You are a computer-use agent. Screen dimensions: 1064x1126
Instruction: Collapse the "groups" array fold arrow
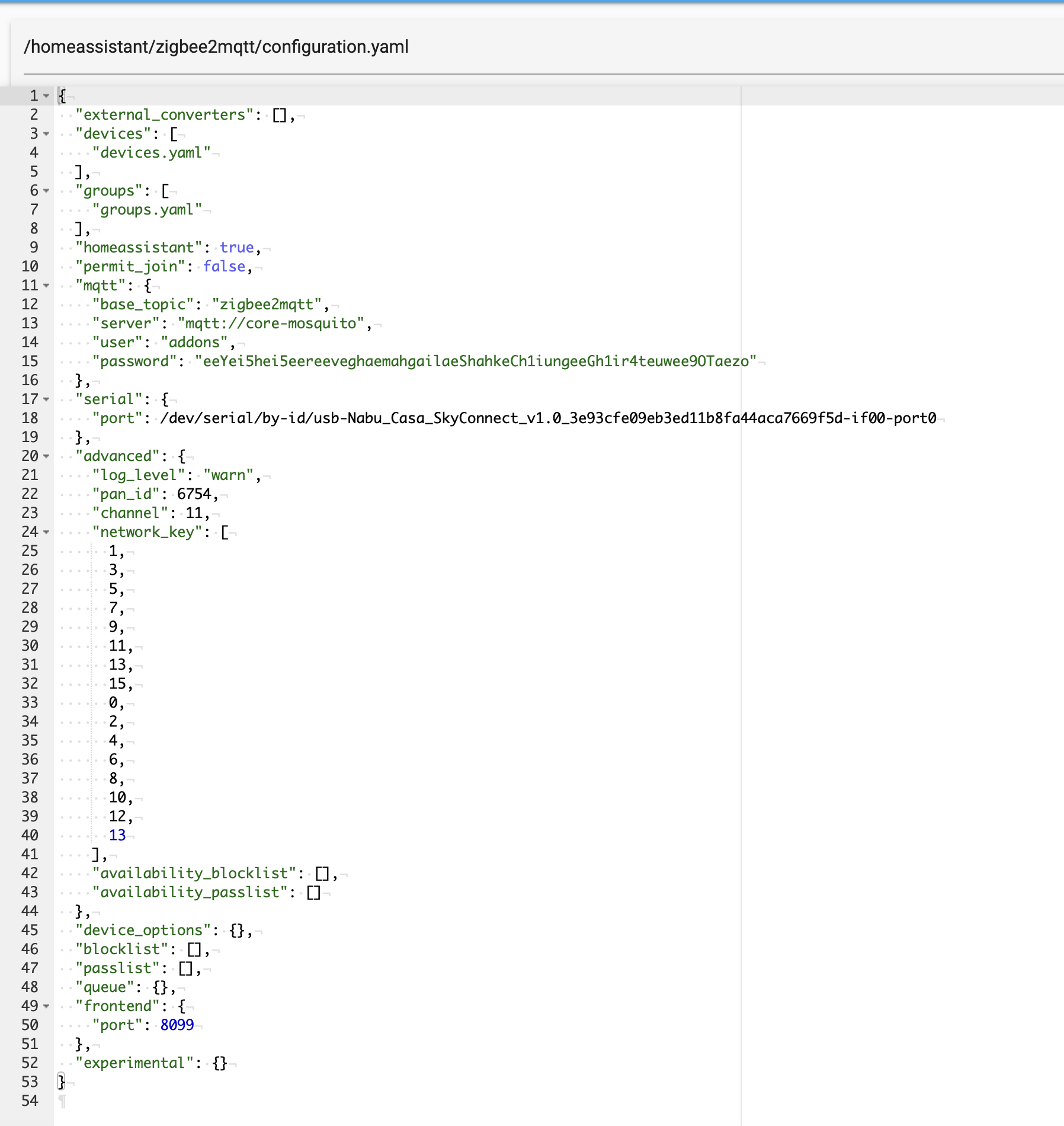tap(46, 191)
